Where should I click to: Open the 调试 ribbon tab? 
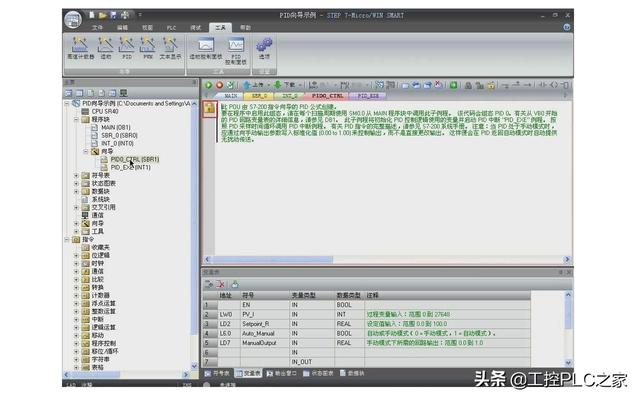(x=196, y=27)
